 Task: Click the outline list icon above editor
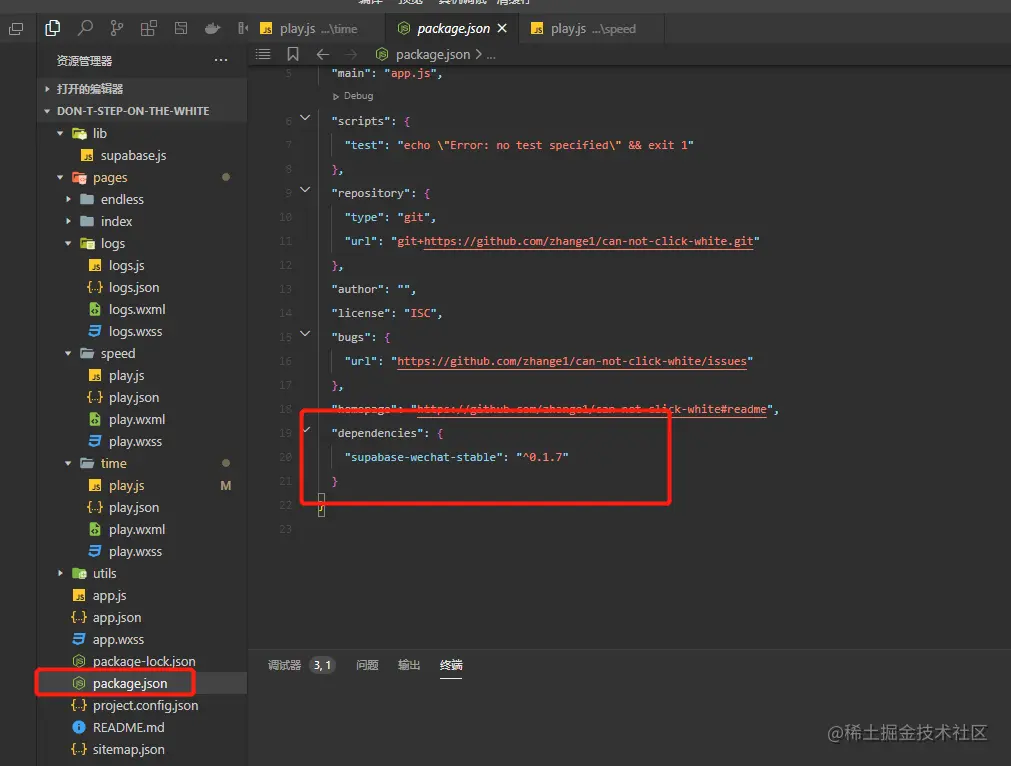coord(263,54)
